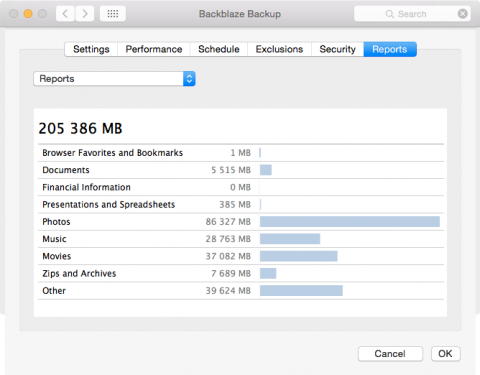Go back with the left arrow button
This screenshot has width=480, height=375.
pyautogui.click(x=65, y=14)
